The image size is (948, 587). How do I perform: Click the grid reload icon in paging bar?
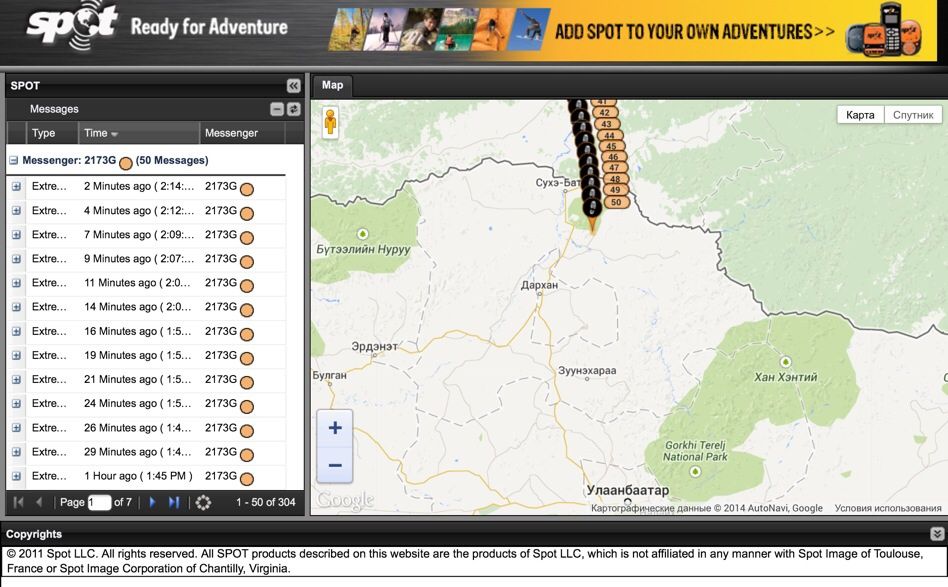pos(203,502)
